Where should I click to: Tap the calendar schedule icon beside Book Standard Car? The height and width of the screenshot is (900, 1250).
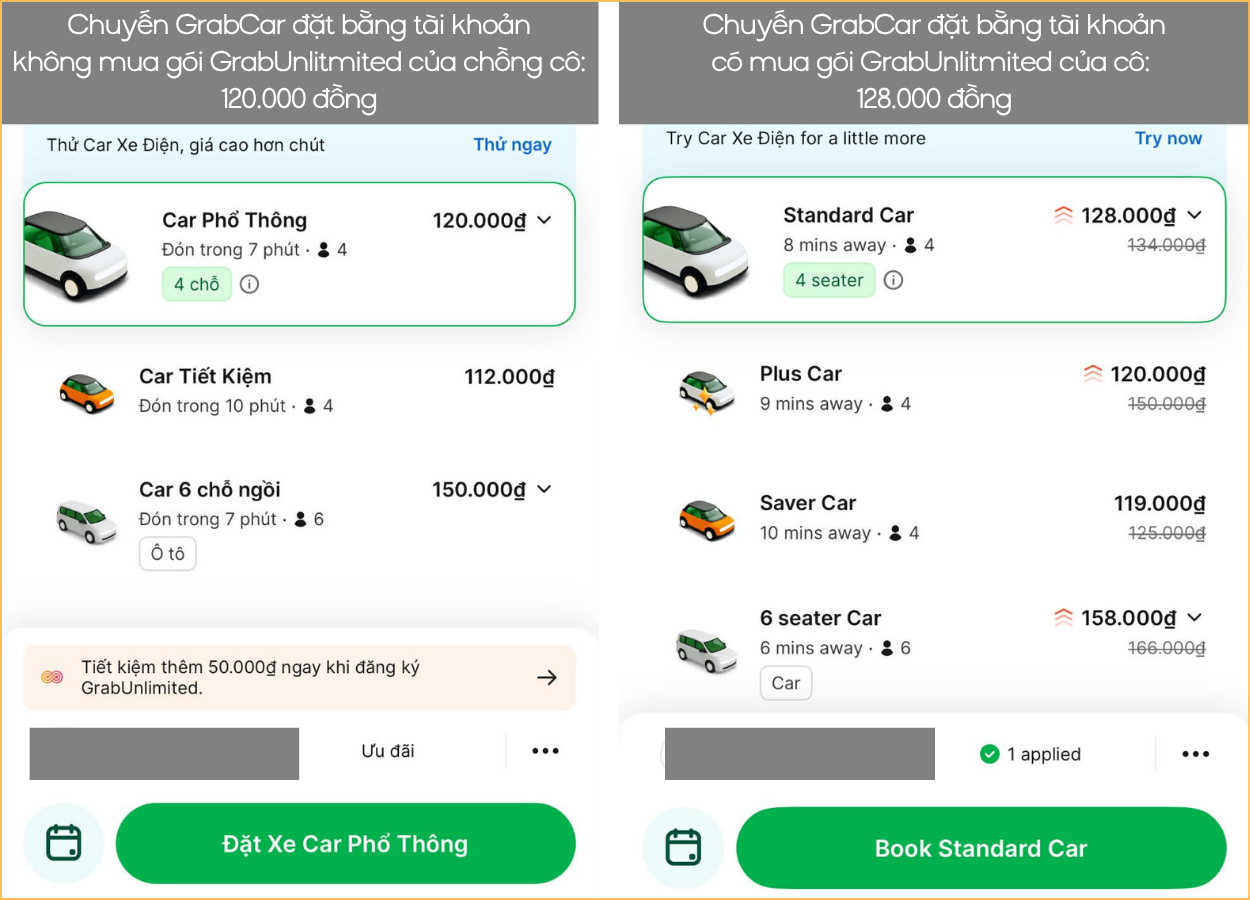point(683,848)
